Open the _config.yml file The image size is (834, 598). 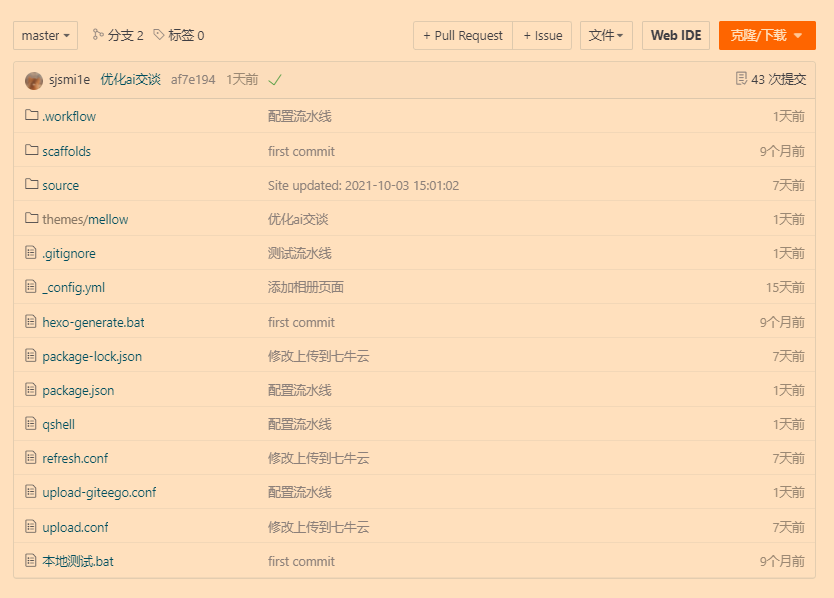click(73, 287)
